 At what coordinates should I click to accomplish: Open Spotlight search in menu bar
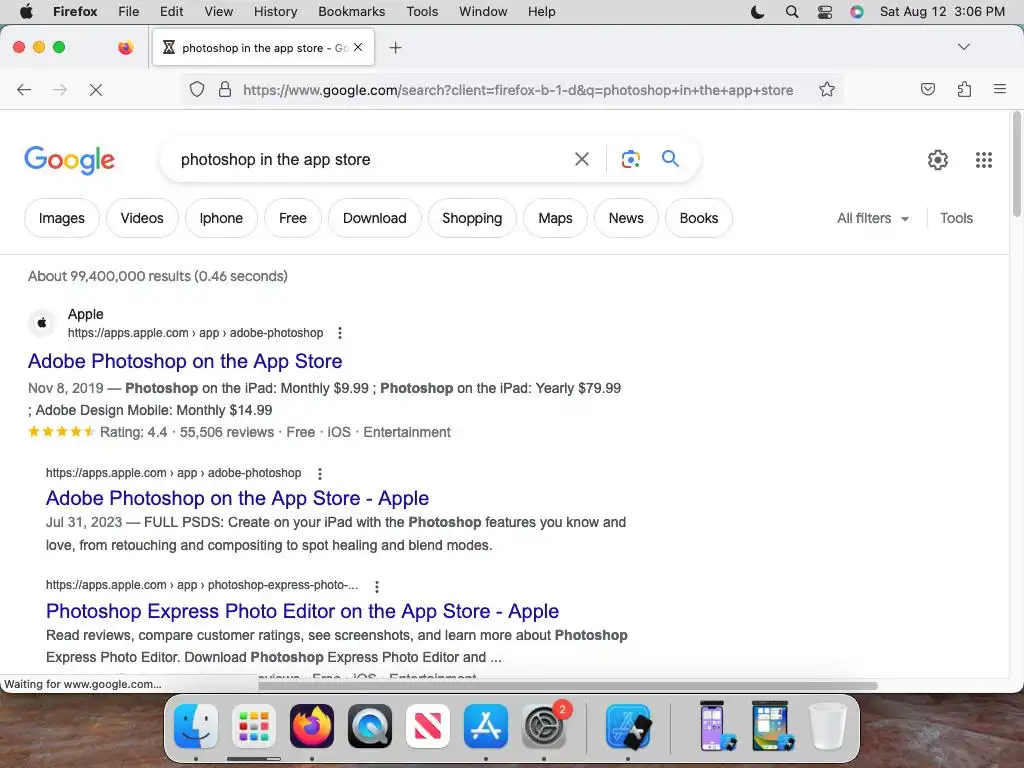(792, 12)
